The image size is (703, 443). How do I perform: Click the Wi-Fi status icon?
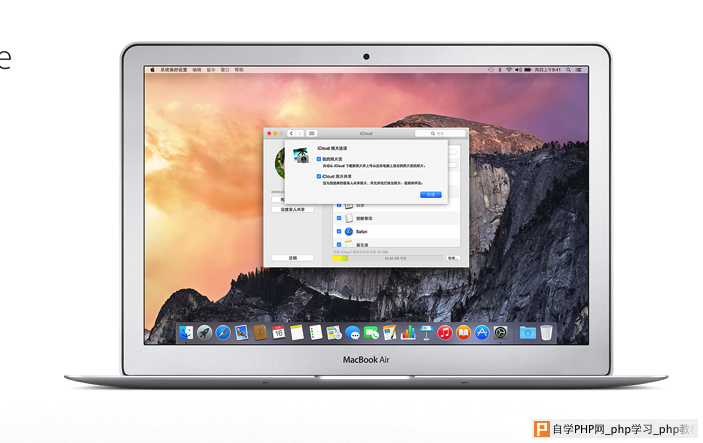click(x=509, y=70)
